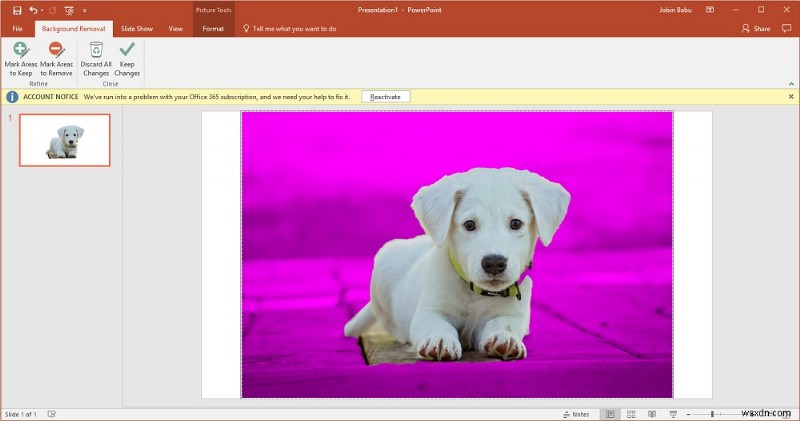Save the presentation from quick access toolbar
The height and width of the screenshot is (421, 800).
pos(17,9)
